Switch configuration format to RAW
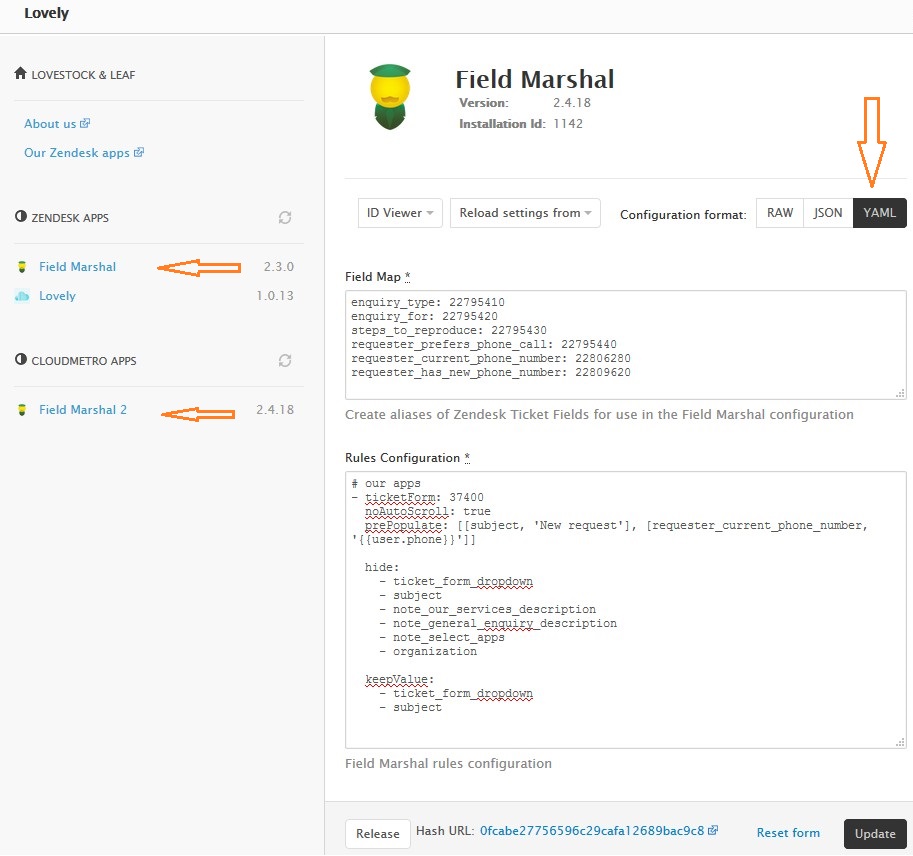 (x=780, y=213)
